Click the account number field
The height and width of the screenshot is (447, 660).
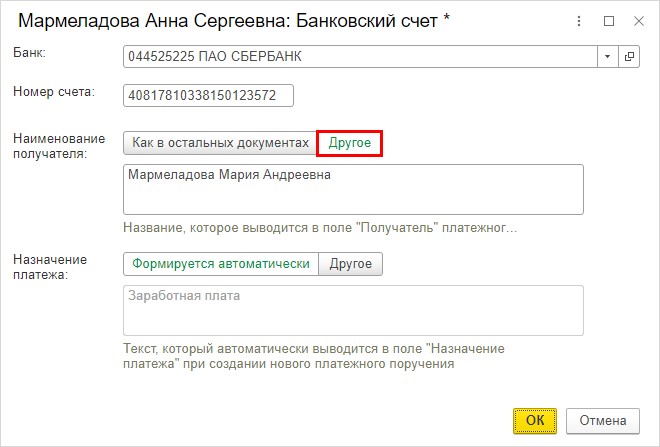[208, 96]
